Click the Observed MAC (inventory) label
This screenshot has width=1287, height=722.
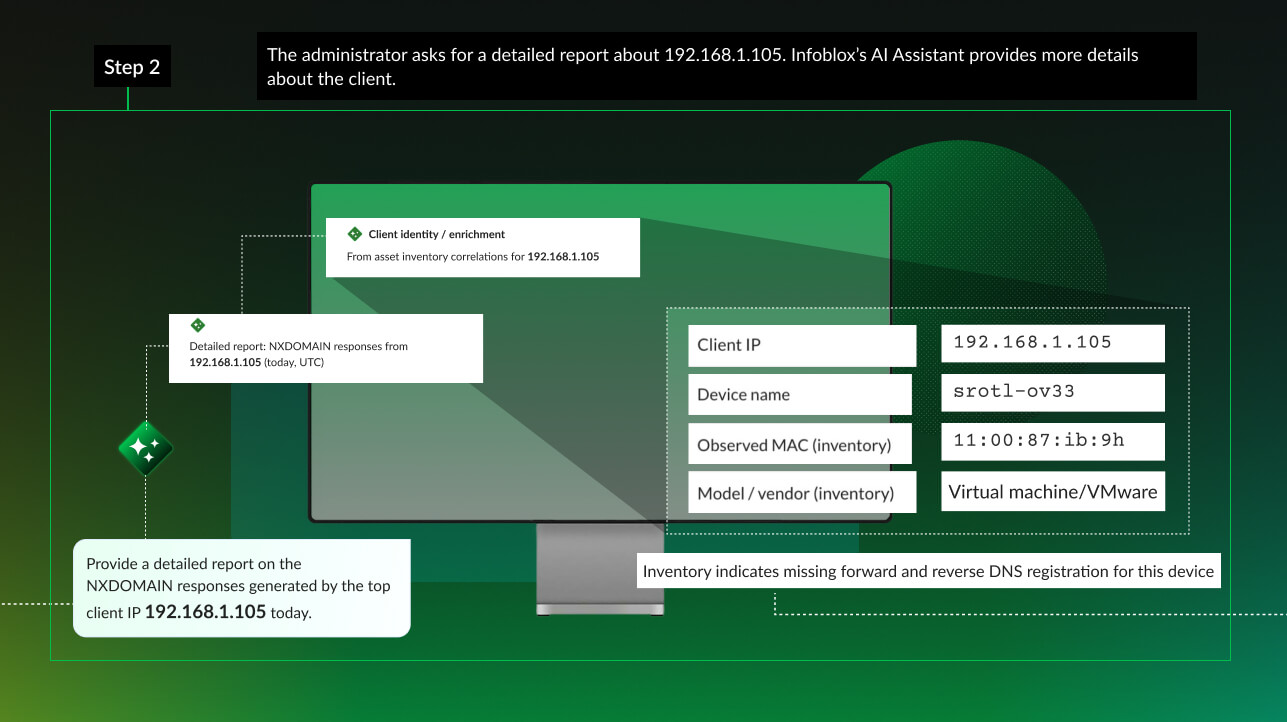point(800,444)
